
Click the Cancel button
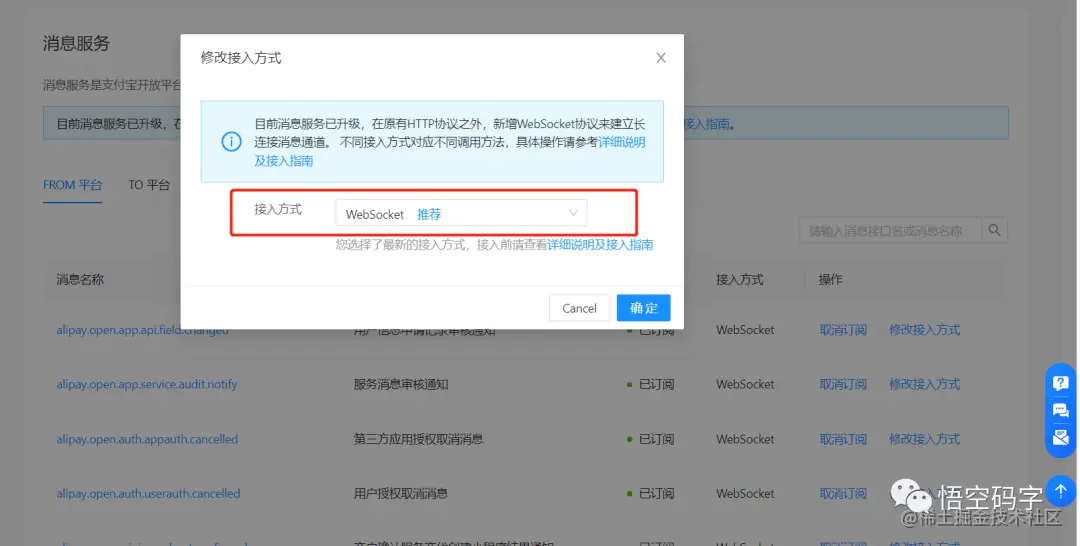(x=579, y=308)
